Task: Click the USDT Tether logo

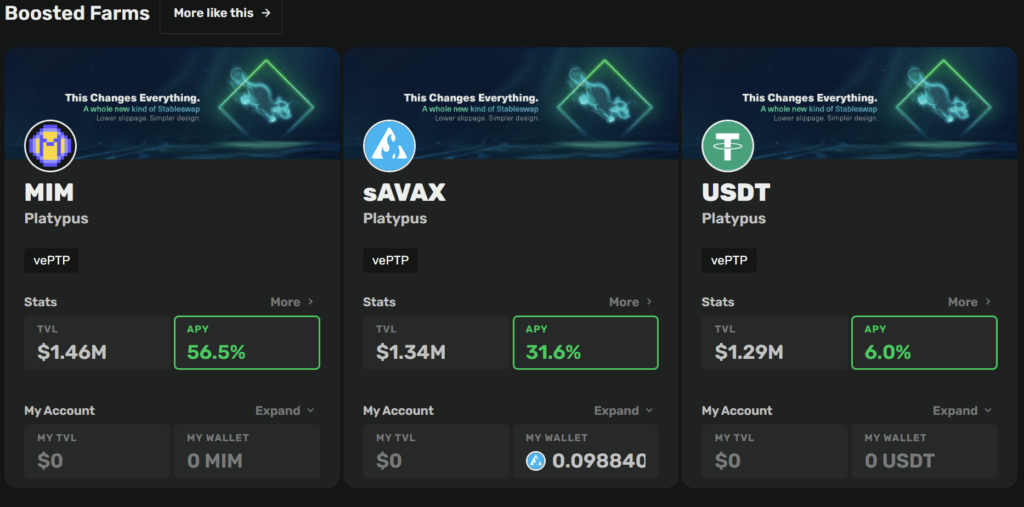Action: (727, 146)
